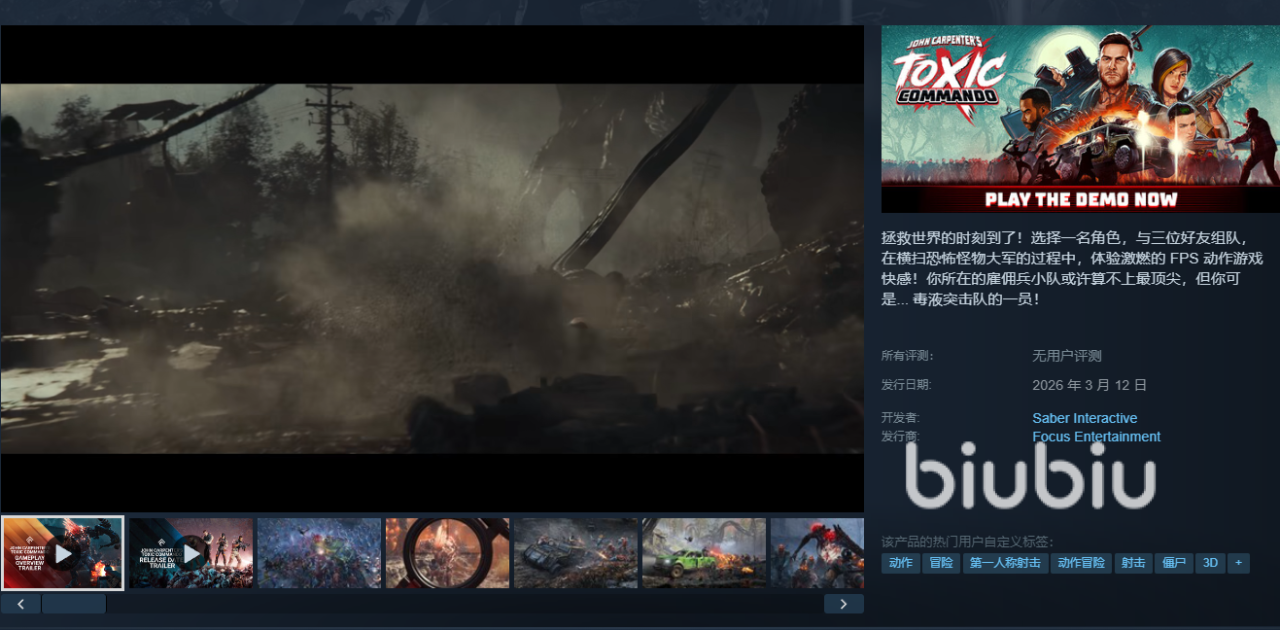Viewport: 1280px width, 630px height.
Task: Open the 3D tag
Action: [x=1210, y=563]
